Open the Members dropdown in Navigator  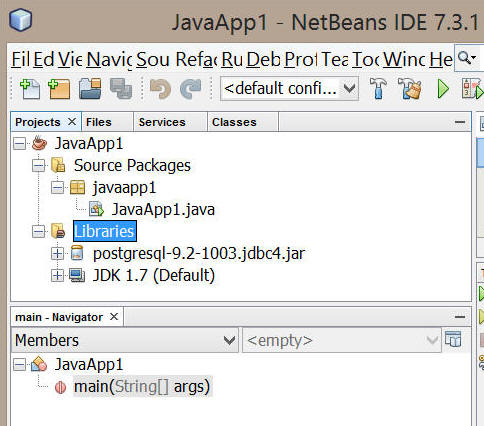pyautogui.click(x=125, y=340)
